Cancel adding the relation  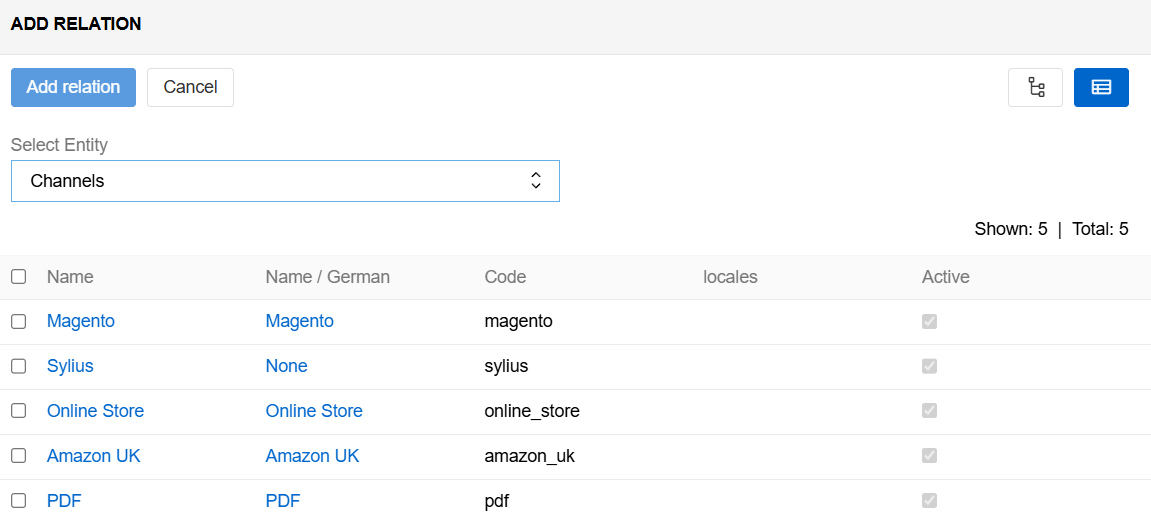[x=190, y=87]
